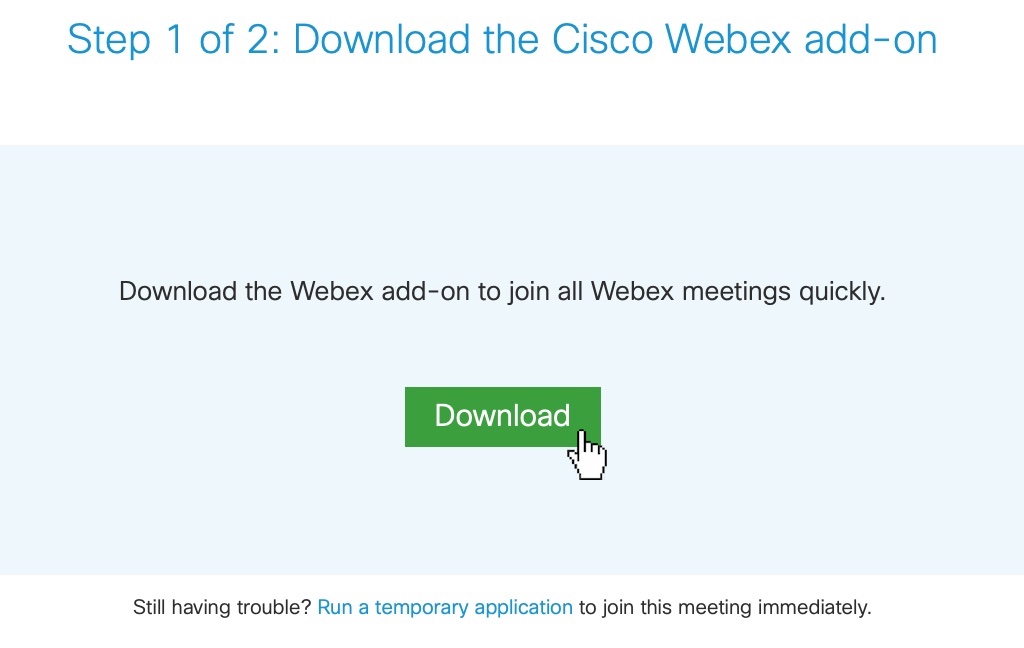The width and height of the screenshot is (1024, 648).
Task: Click the word quickly in the instruction sentence
Action: pos(841,292)
